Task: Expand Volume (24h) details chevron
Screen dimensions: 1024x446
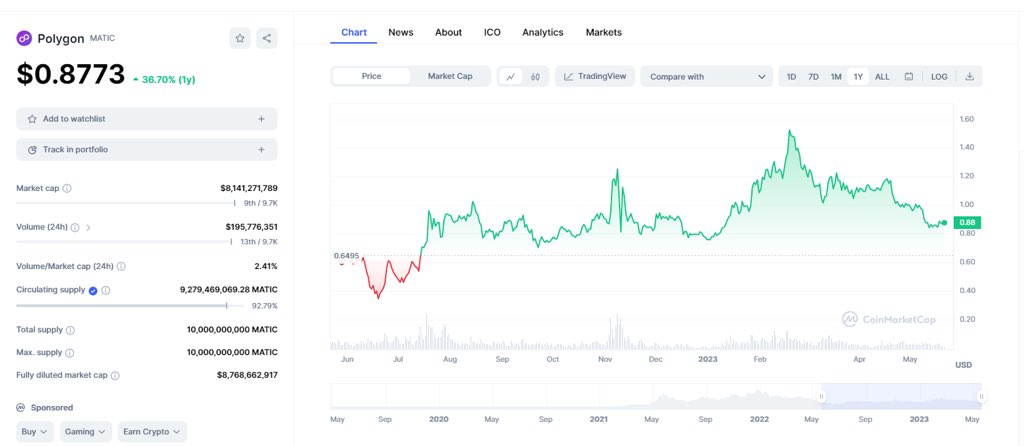Action: tap(88, 227)
